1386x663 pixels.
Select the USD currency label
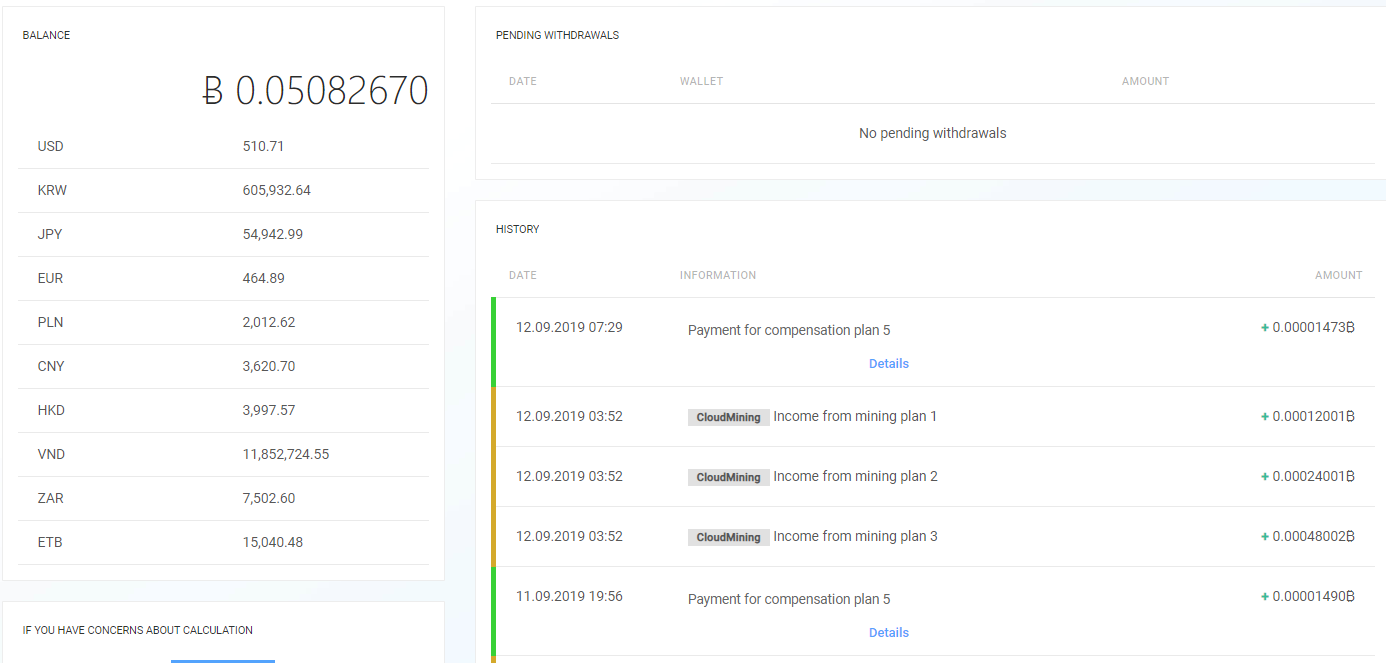(50, 146)
